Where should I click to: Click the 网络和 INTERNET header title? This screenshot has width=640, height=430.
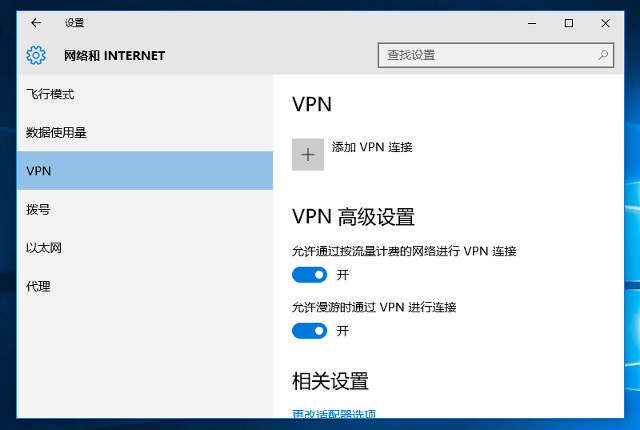[x=114, y=55]
